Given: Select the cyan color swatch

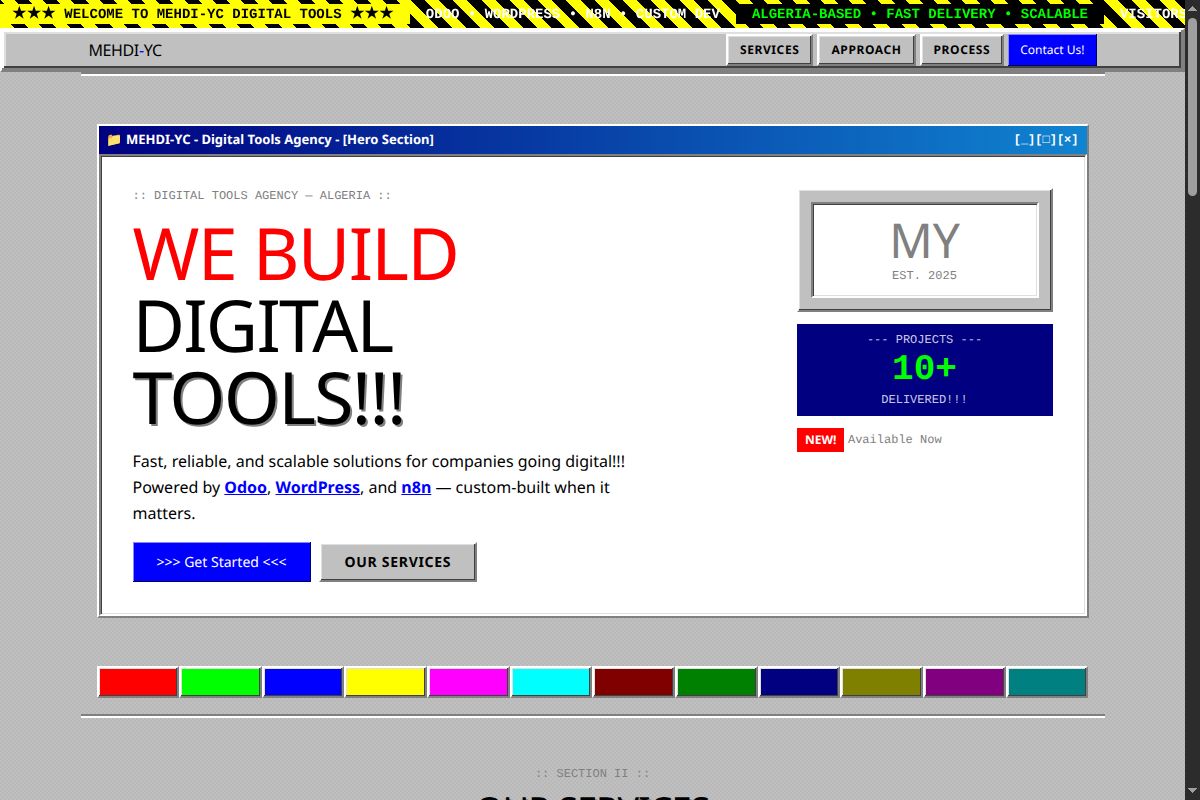Looking at the screenshot, I should [551, 682].
